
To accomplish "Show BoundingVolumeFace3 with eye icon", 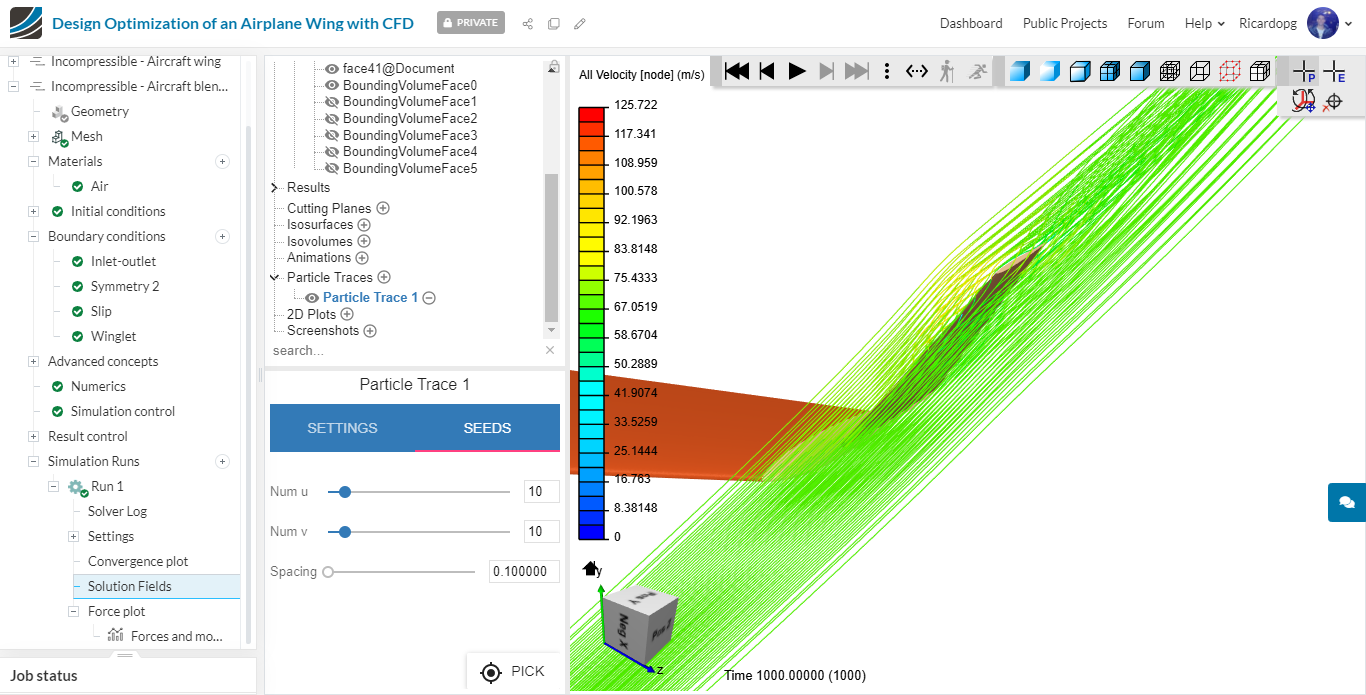I will pos(332,135).
